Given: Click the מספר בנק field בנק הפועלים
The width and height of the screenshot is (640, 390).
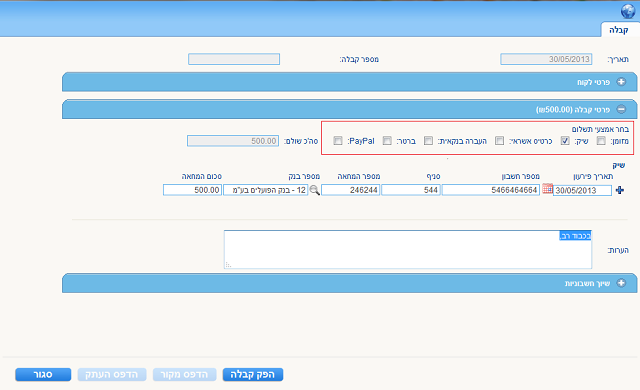Looking at the screenshot, I should click(x=266, y=190).
